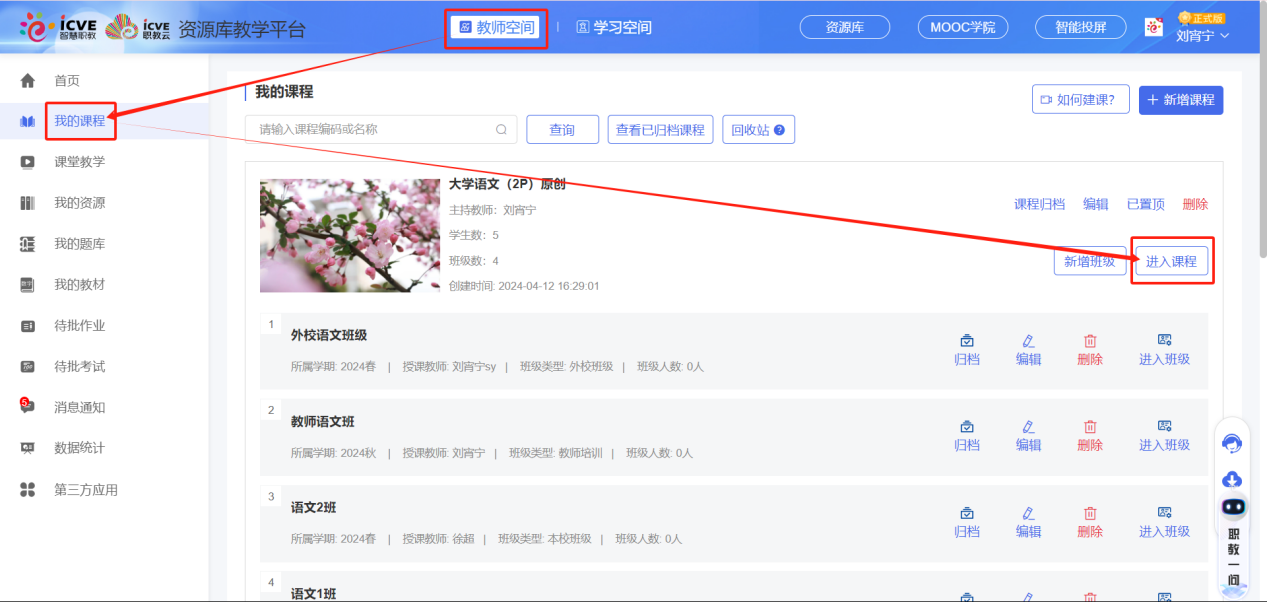Click the cloud download floating icon

click(x=1231, y=479)
